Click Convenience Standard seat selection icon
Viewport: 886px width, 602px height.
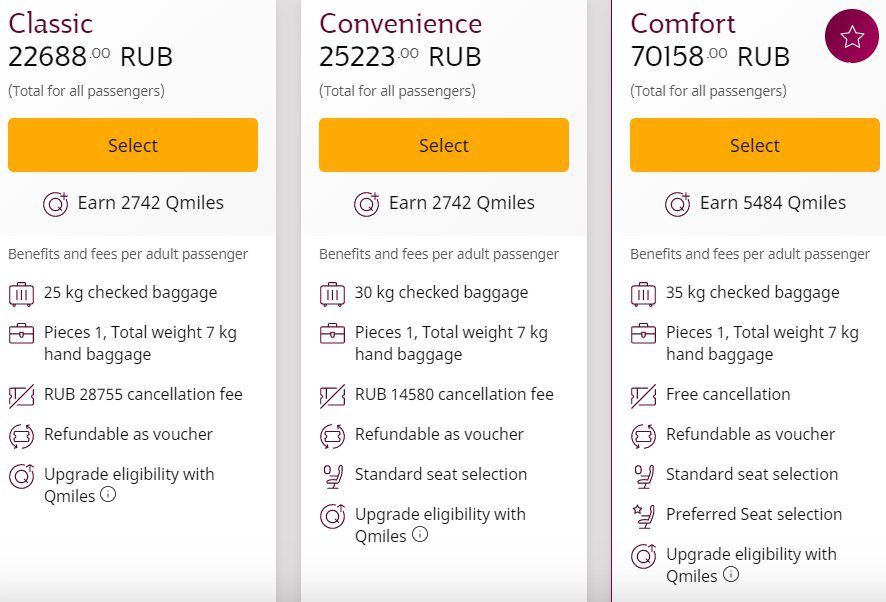coord(332,476)
